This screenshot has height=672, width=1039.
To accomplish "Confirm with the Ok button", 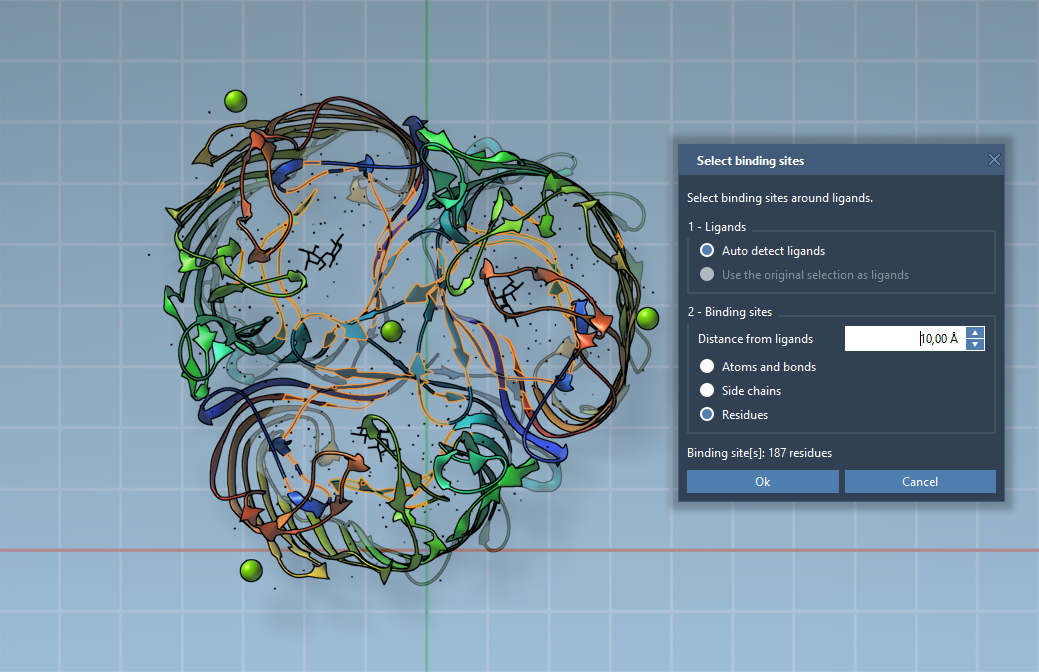I will [x=762, y=482].
